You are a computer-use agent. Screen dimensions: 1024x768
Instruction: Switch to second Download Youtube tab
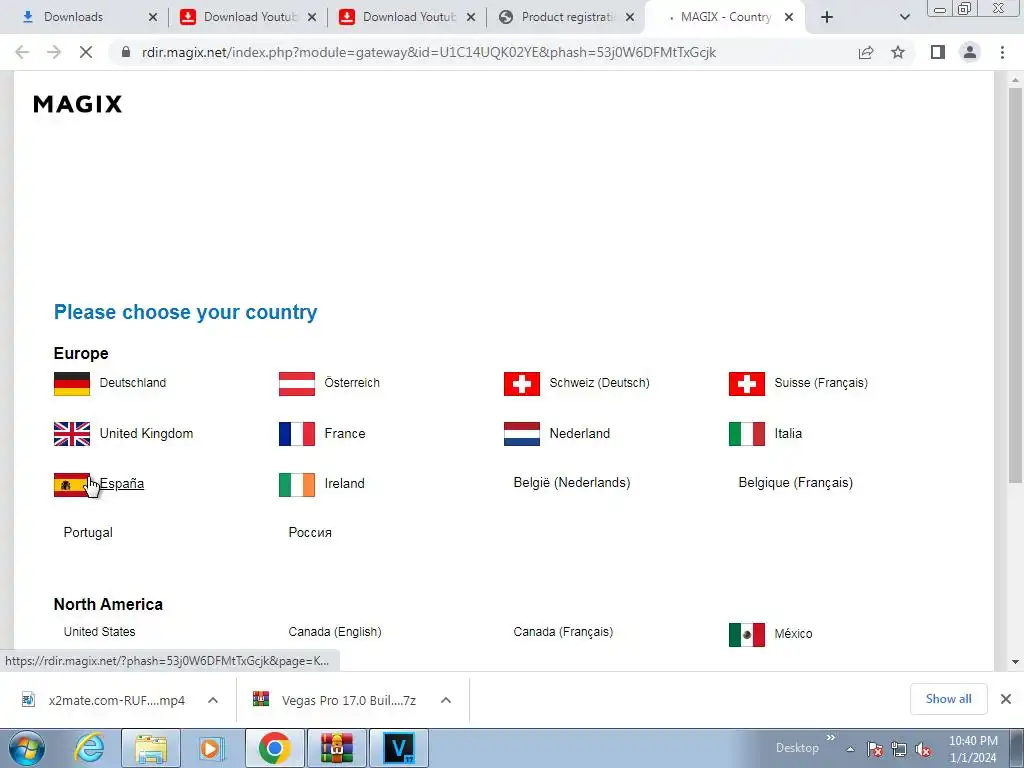point(408,17)
